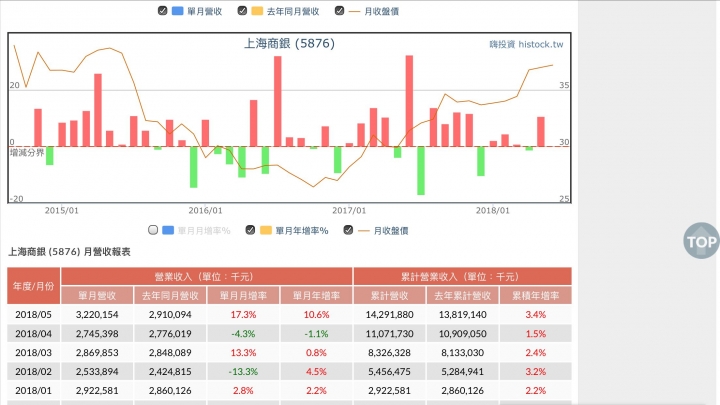Viewport: 720px width, 405px height.
Task: Click the 2,745,398 monthly revenue cell
Action: 97,334
